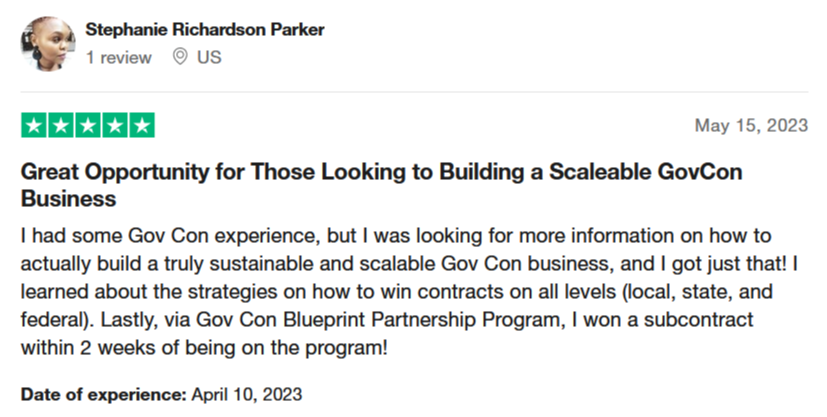Viewport: 827px width, 417px height.
Task: Click the reviewer's profile avatar photo
Action: pyautogui.click(x=48, y=43)
